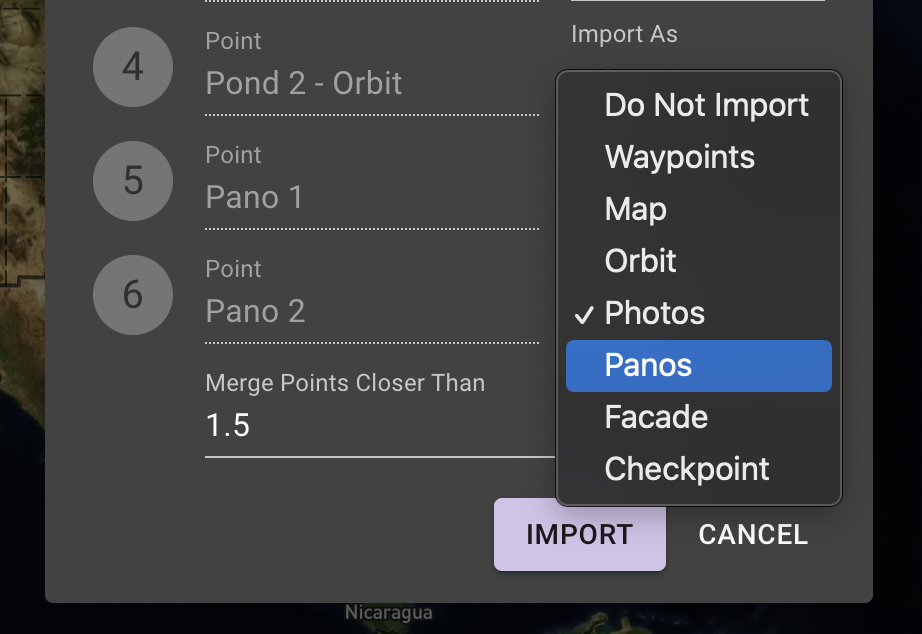This screenshot has width=922, height=634.
Task: Choose the highlighted Panos option
Action: click(699, 366)
